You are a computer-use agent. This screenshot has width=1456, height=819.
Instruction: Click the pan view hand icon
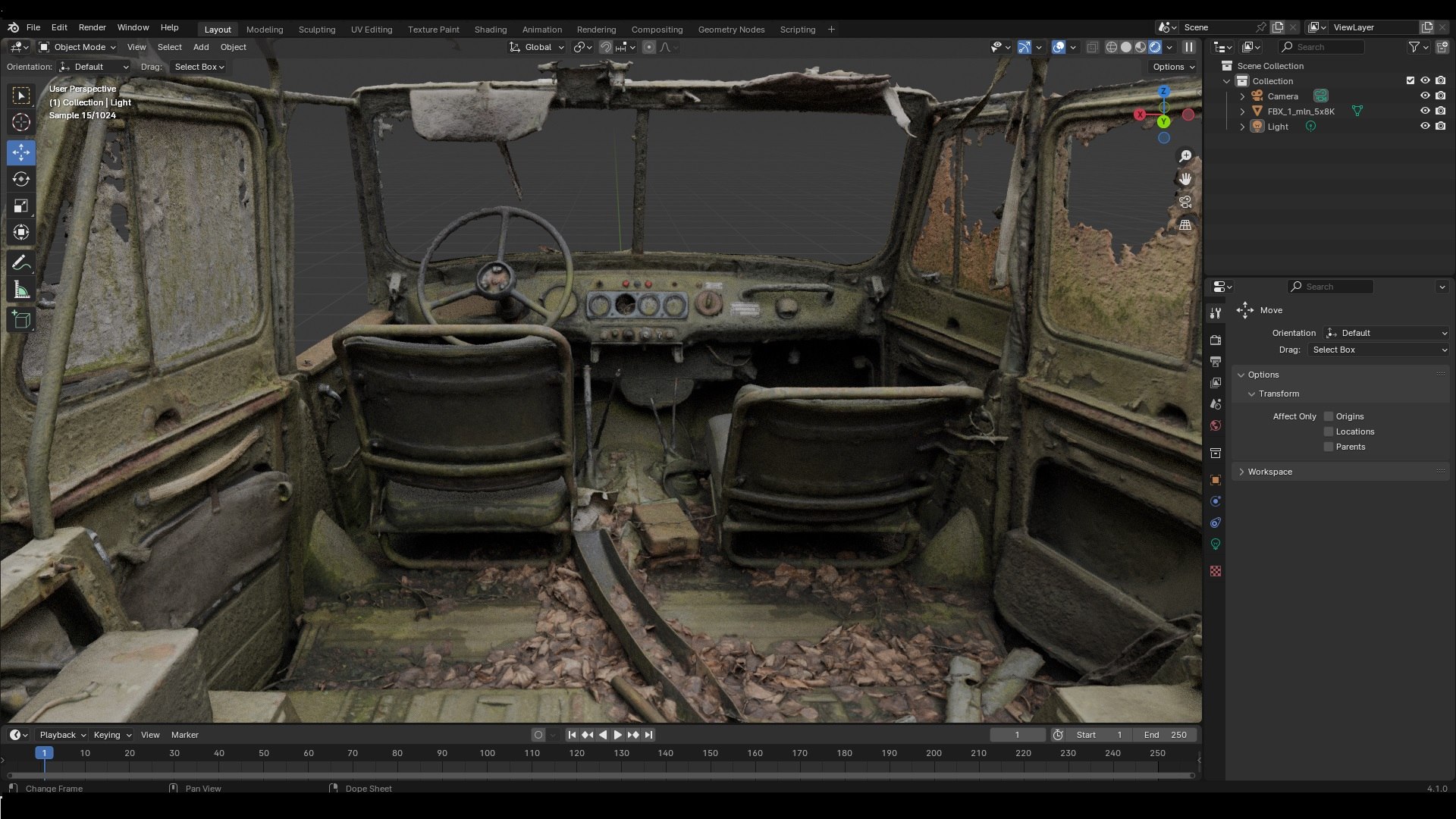[x=1185, y=179]
